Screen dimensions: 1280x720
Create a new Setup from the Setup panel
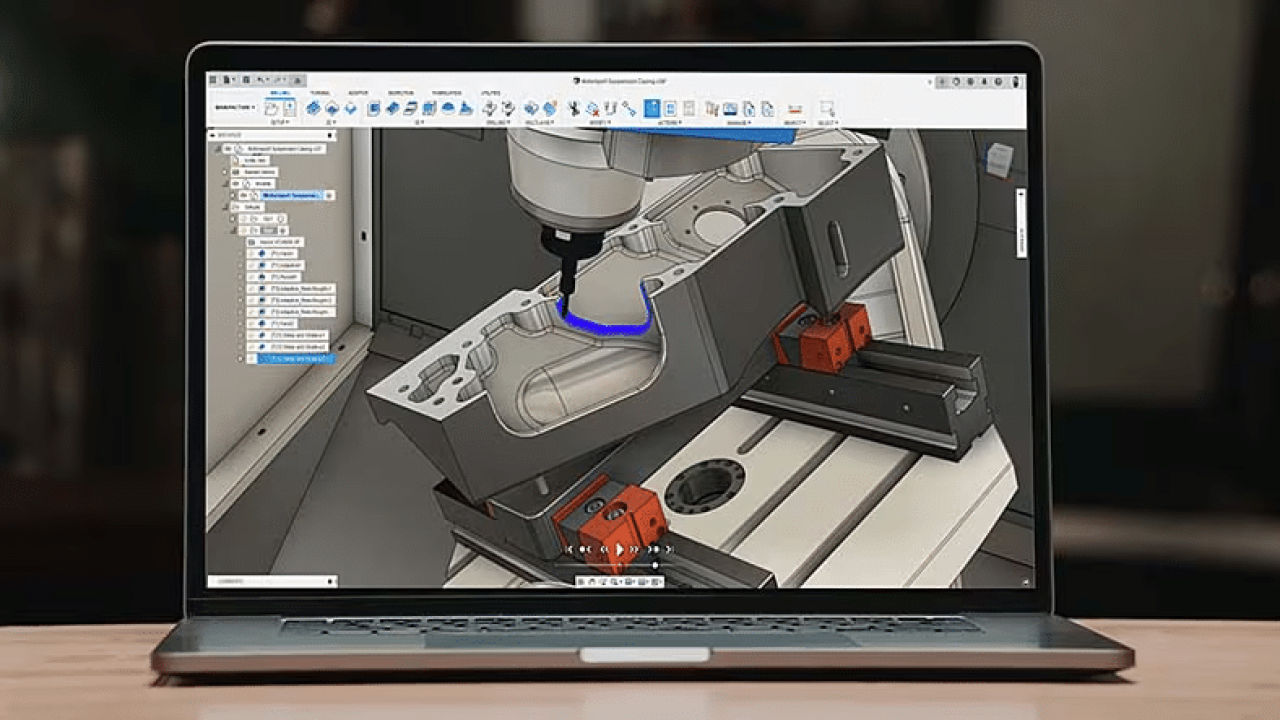pos(270,109)
